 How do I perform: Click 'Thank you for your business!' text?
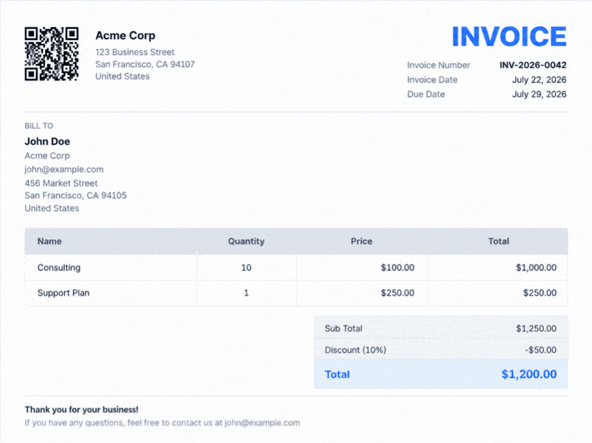[82, 410]
